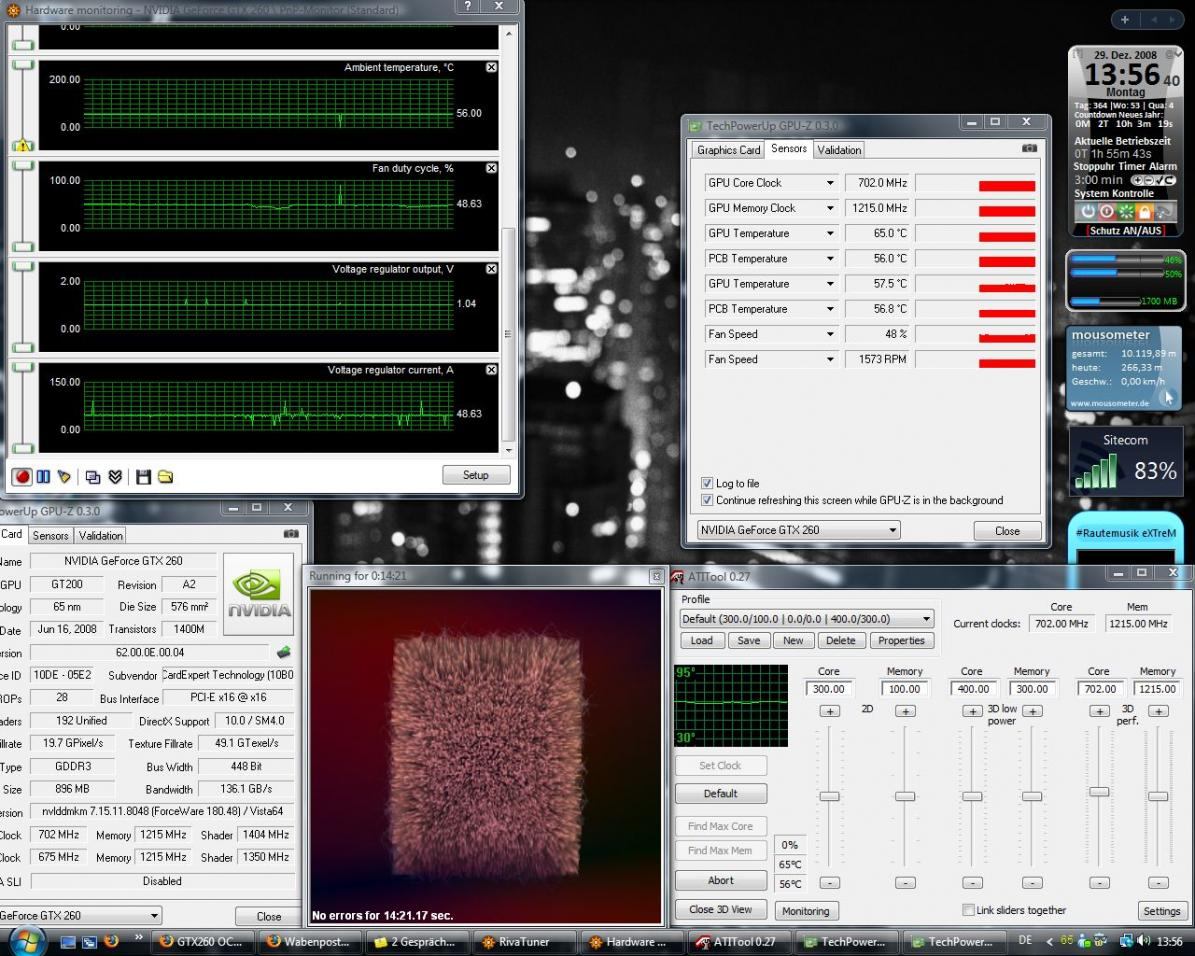
Task: Click the clear-history brush icon in Hardware monitoring
Action: (x=65, y=476)
